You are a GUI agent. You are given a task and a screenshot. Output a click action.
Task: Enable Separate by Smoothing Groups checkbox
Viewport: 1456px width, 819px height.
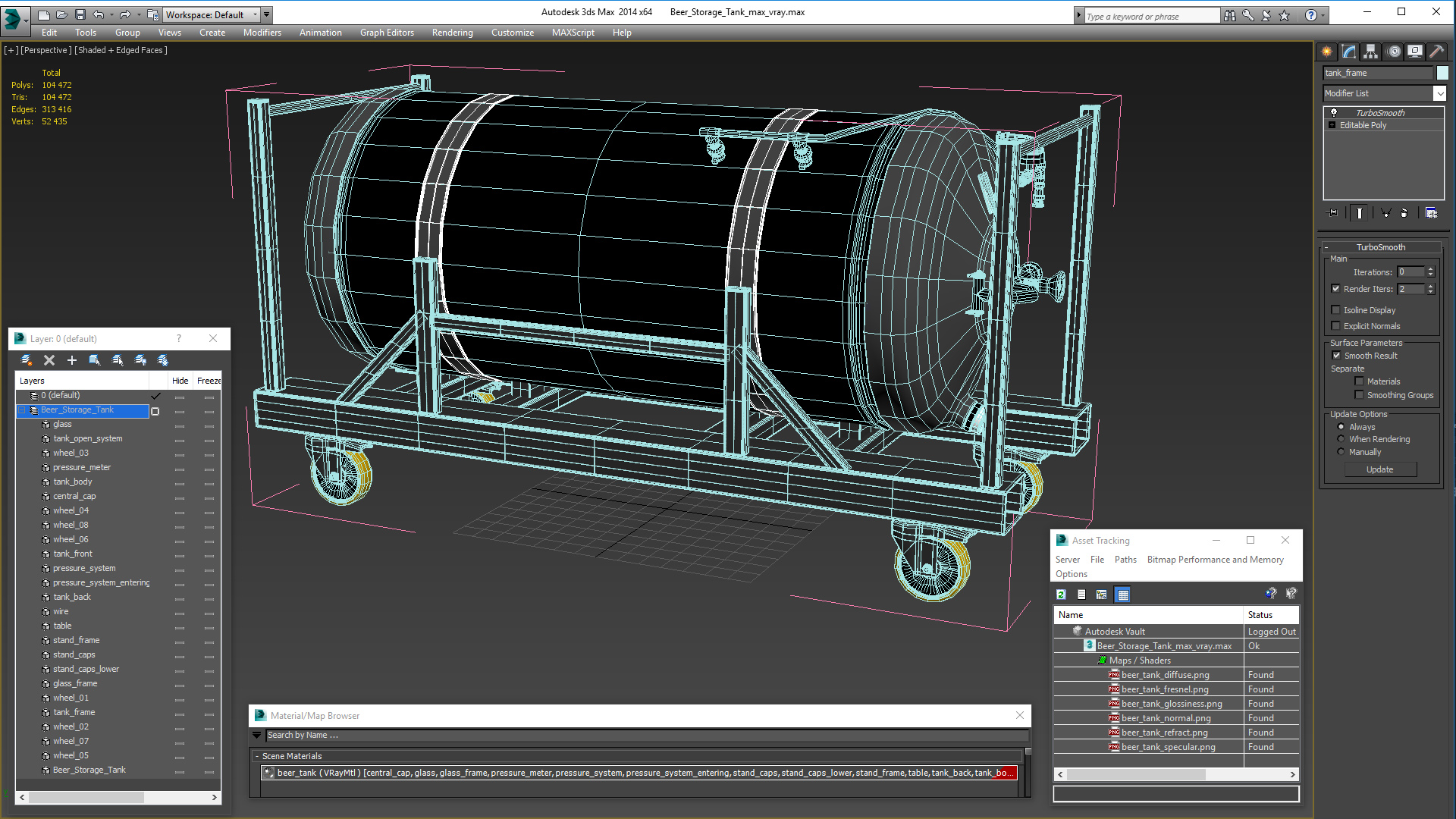[x=1359, y=395]
